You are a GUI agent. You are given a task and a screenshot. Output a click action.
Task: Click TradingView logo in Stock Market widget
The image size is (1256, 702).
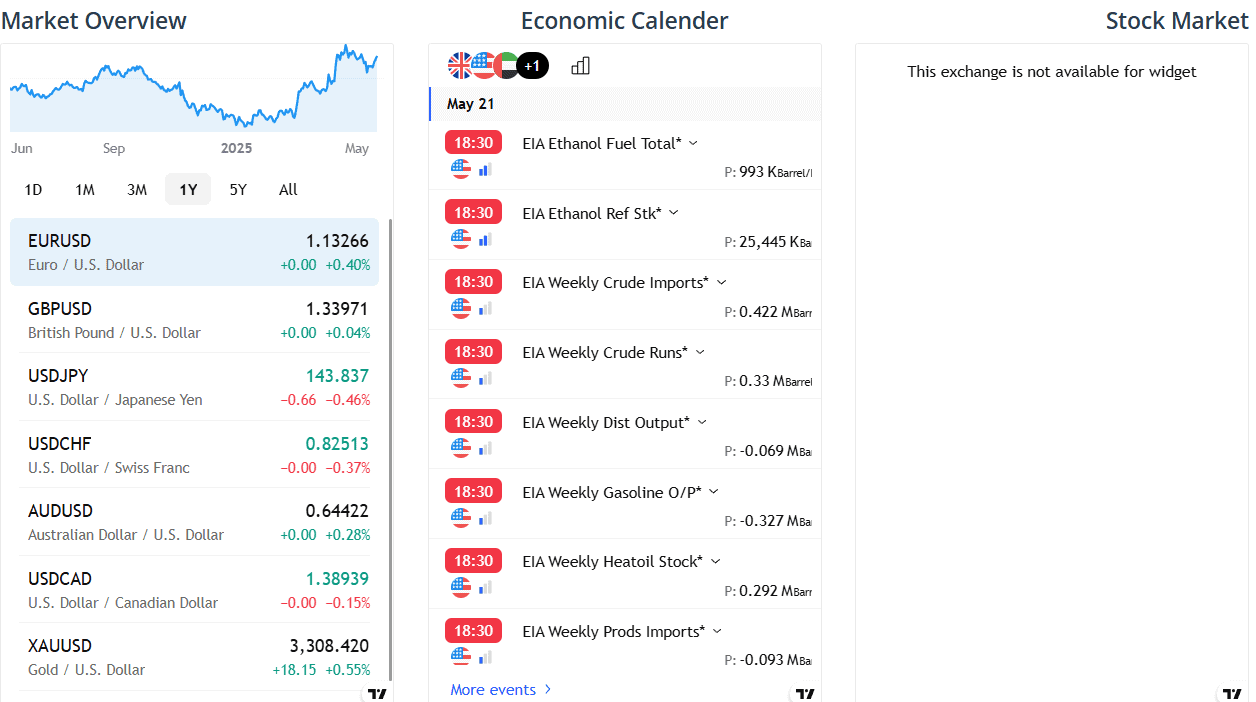(1232, 693)
